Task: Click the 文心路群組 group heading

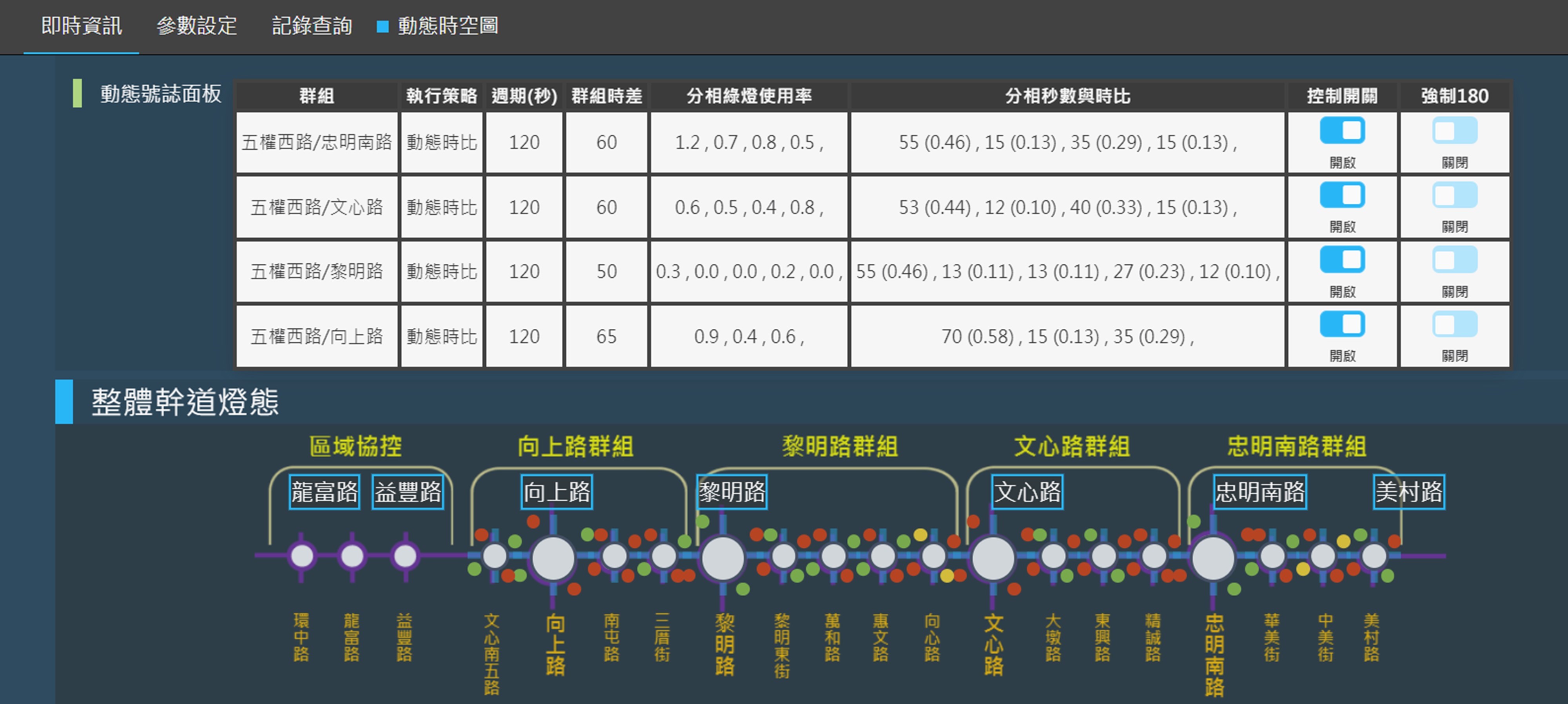Action: point(1072,446)
